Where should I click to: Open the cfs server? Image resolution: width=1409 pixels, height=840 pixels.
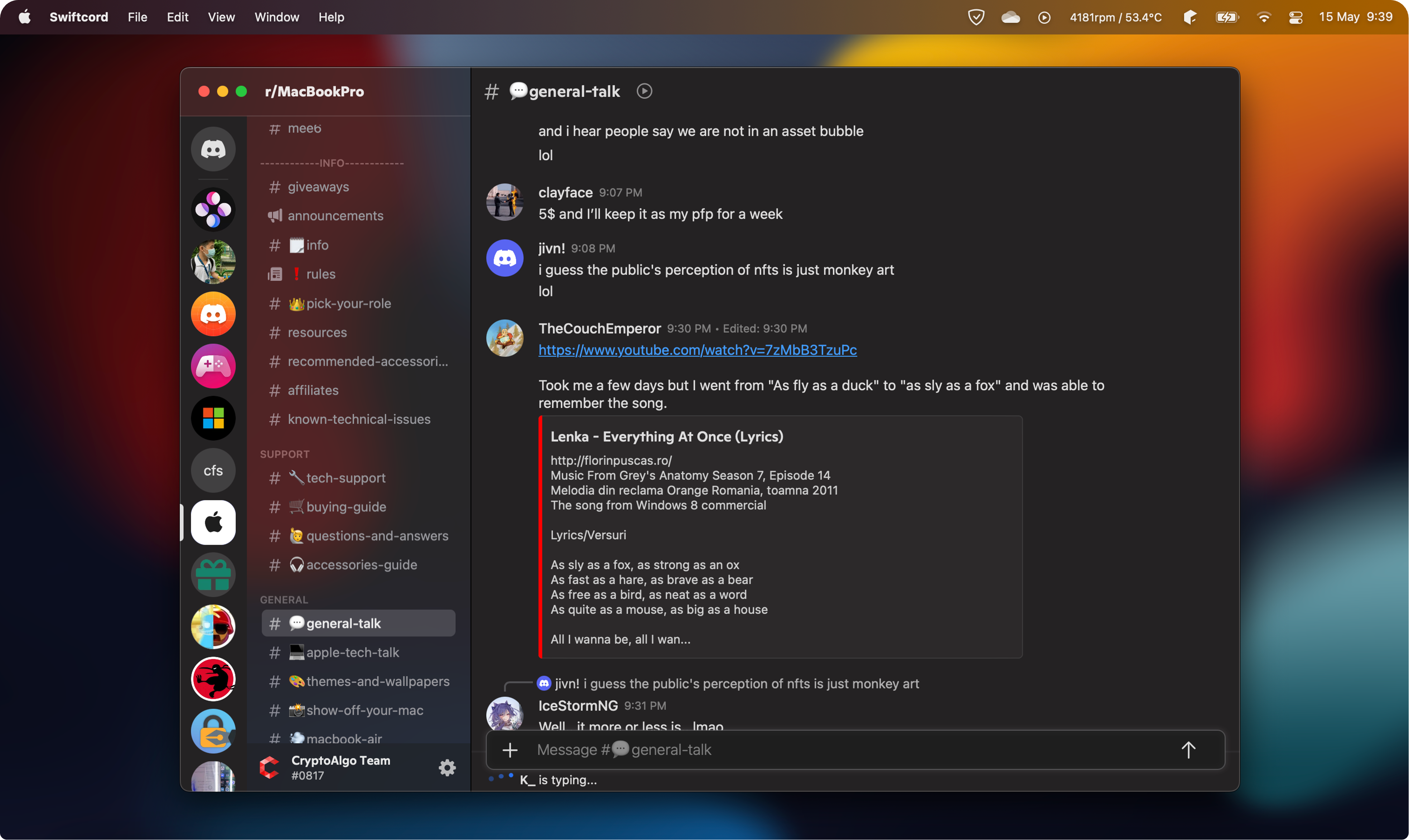(213, 470)
